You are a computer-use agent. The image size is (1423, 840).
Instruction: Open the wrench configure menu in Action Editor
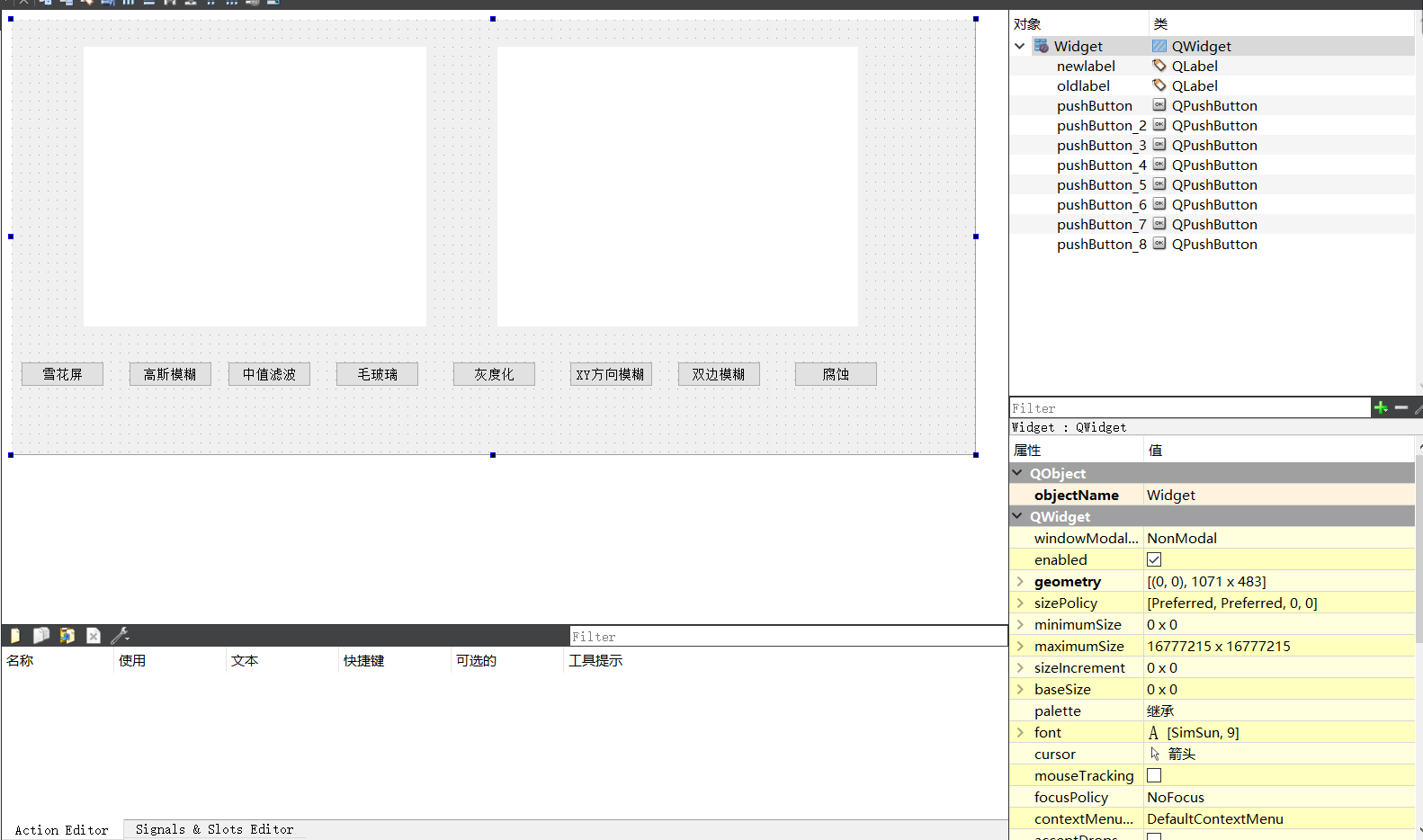[121, 636]
